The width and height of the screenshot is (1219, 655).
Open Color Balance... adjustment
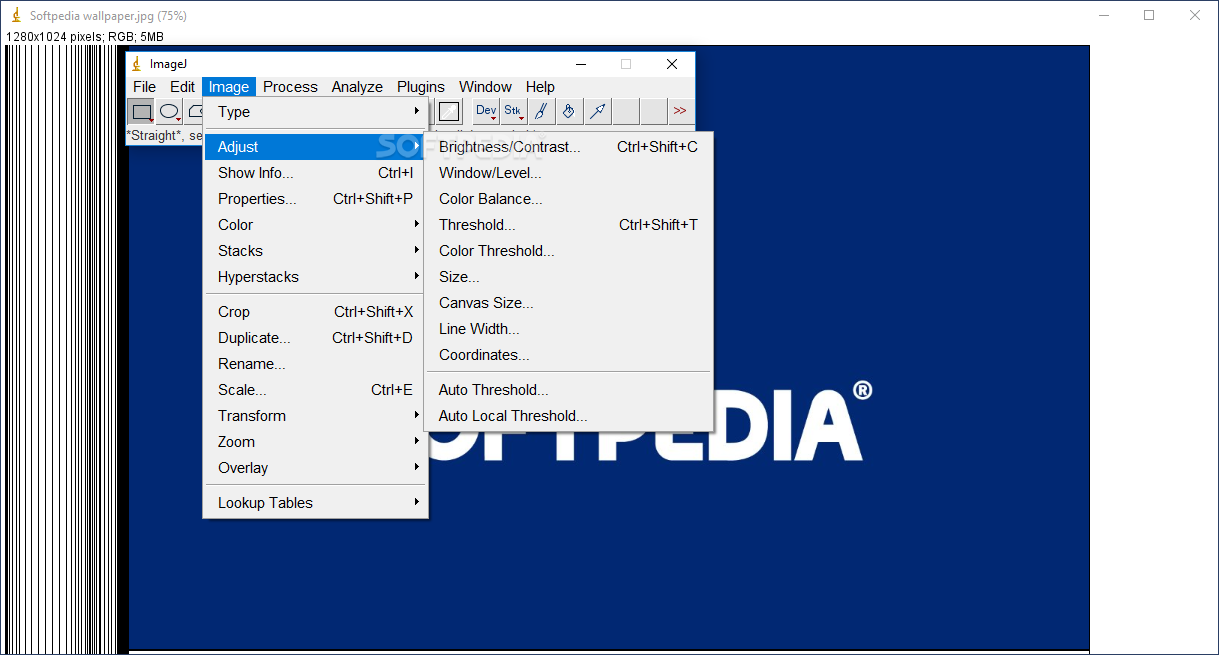click(x=569, y=199)
